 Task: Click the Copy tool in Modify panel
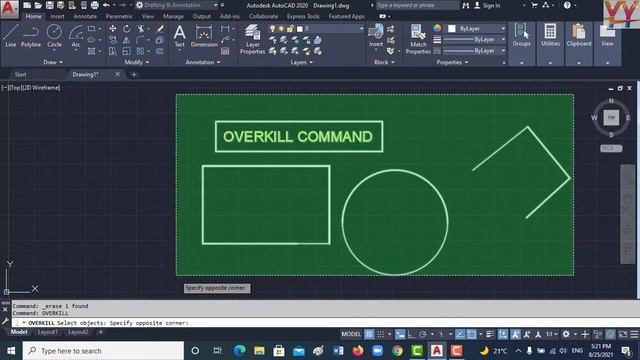click(x=113, y=40)
